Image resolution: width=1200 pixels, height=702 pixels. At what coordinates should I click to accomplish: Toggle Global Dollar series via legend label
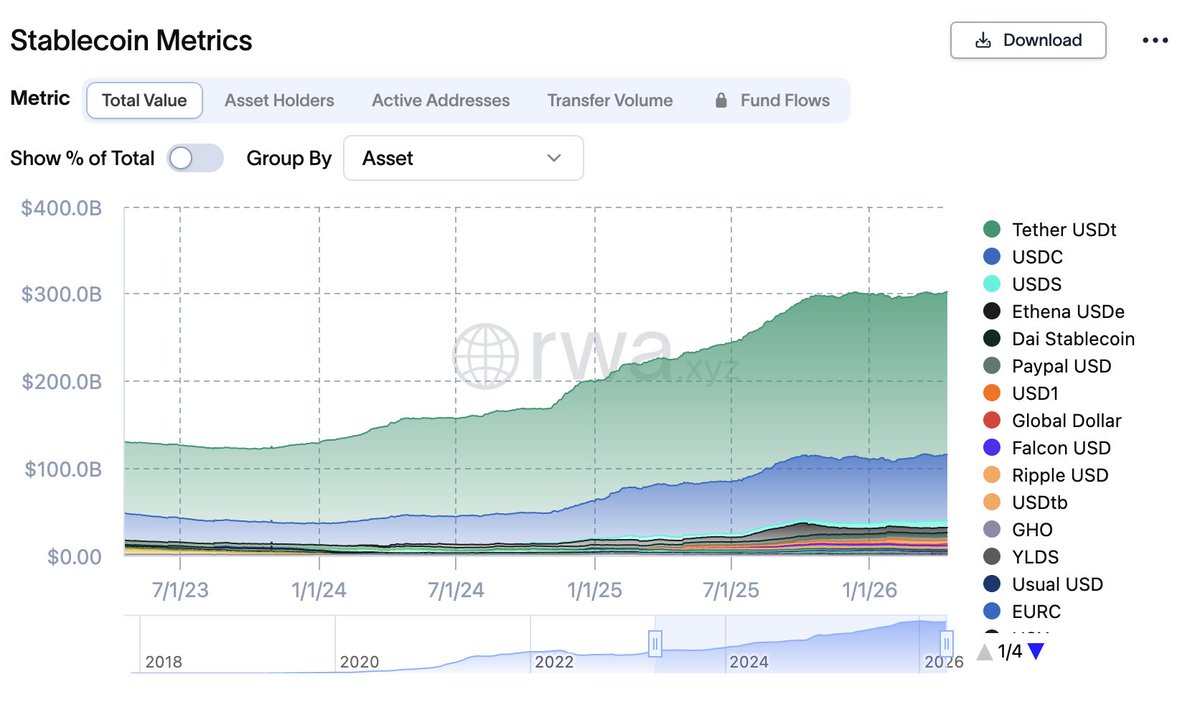point(1067,421)
